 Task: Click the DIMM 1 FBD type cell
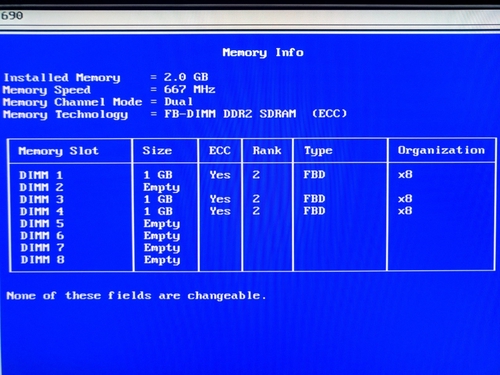coord(314,175)
